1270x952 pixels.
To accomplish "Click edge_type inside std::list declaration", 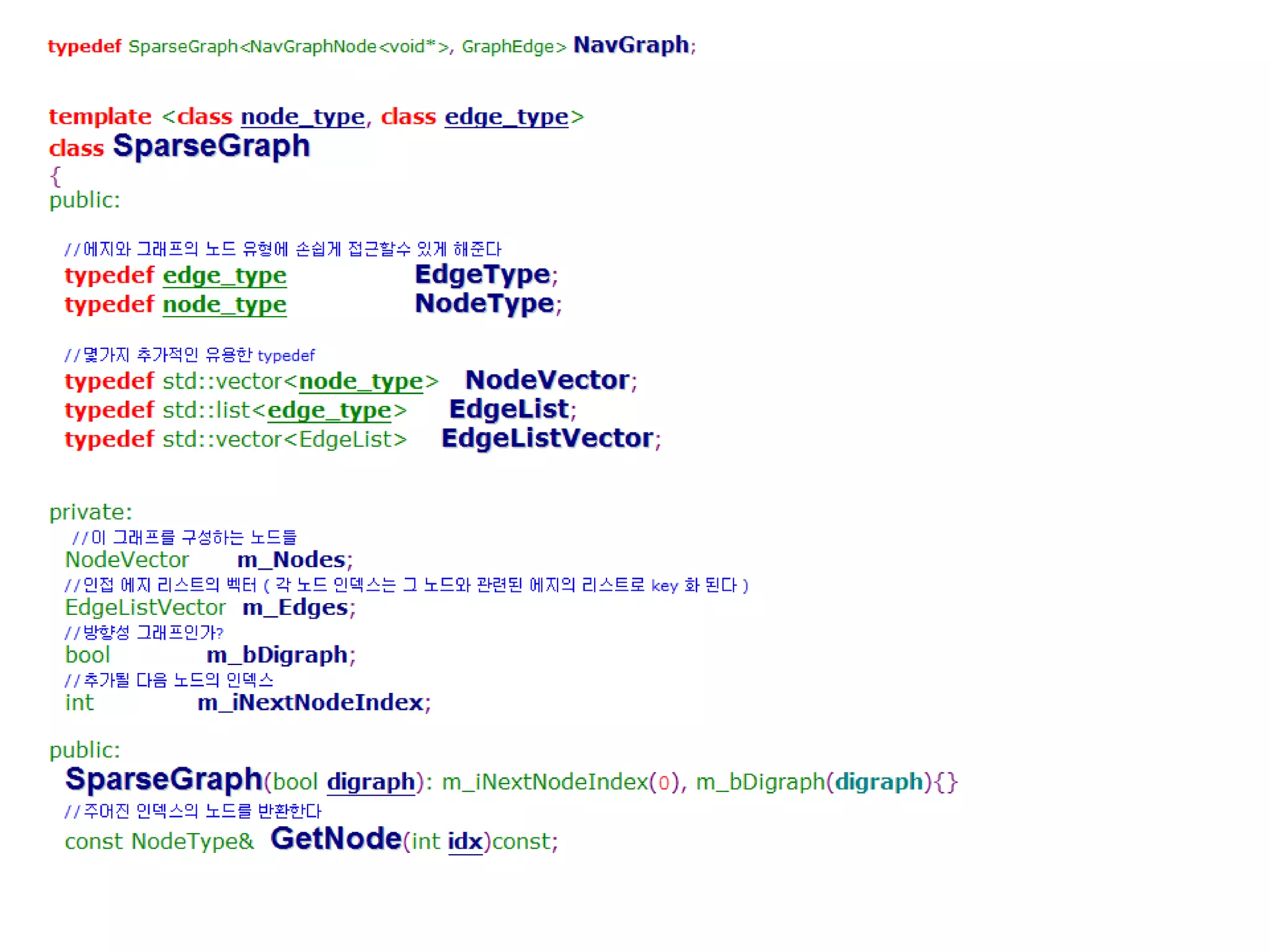I will click(x=329, y=410).
